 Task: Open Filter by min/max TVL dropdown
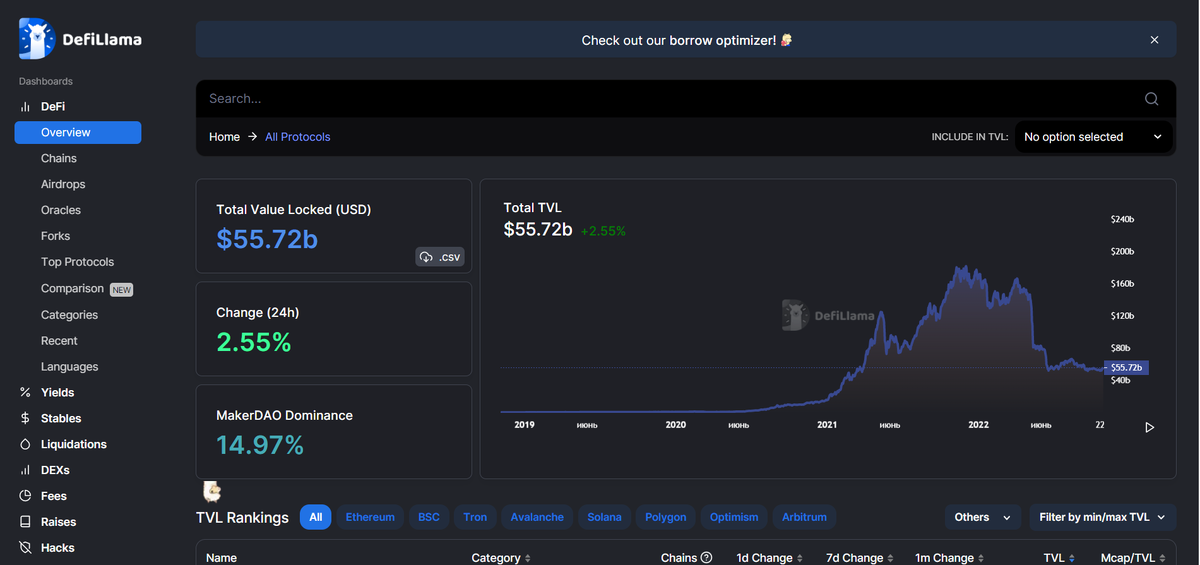[x=1102, y=517]
